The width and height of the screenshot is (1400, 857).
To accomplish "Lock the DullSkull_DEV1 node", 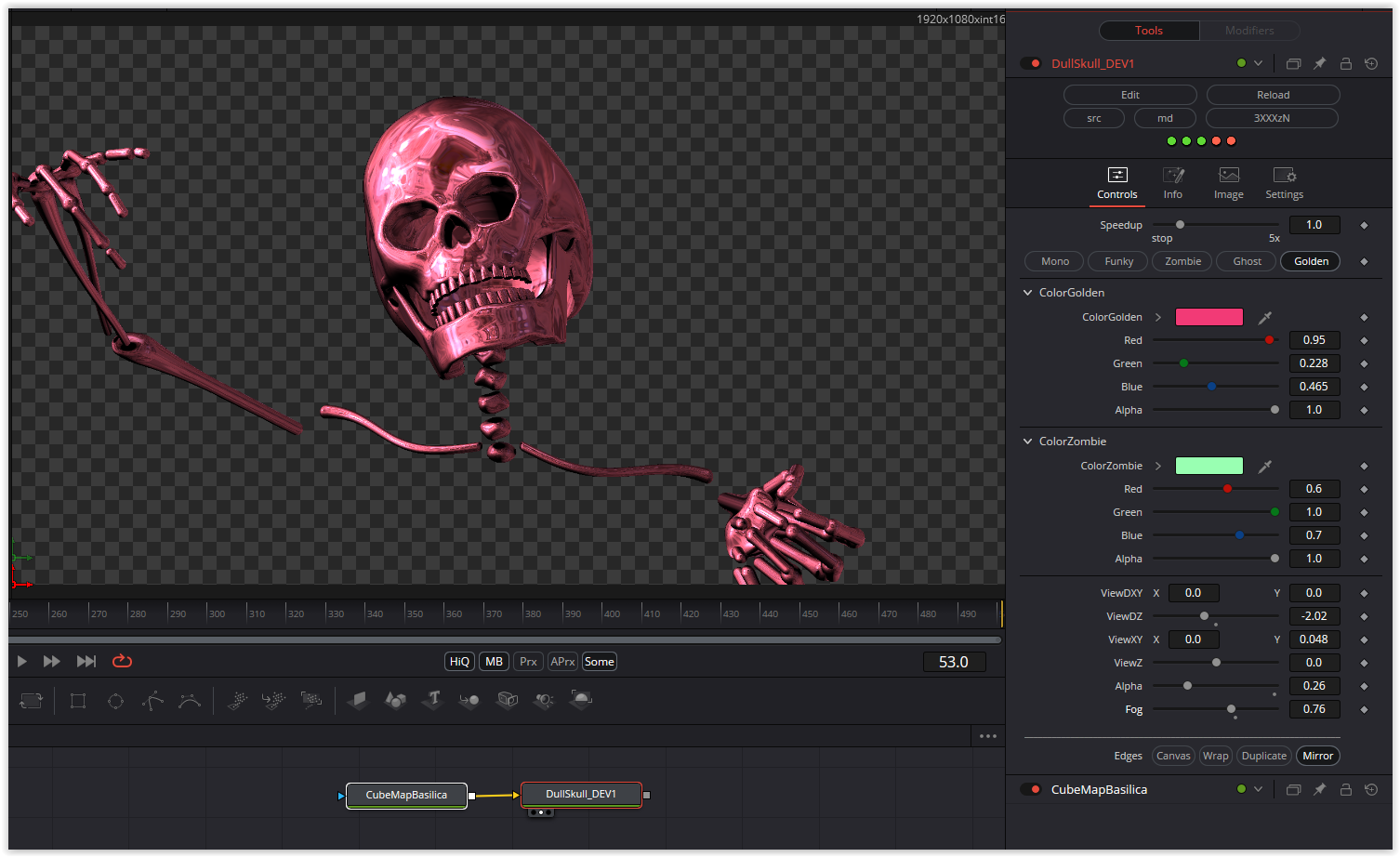I will click(x=1345, y=63).
